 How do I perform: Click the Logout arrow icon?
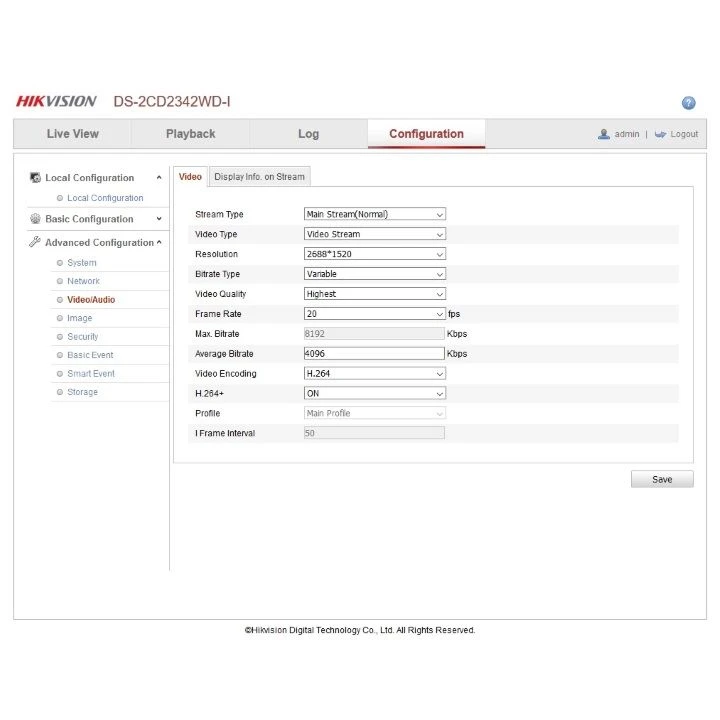tap(660, 134)
